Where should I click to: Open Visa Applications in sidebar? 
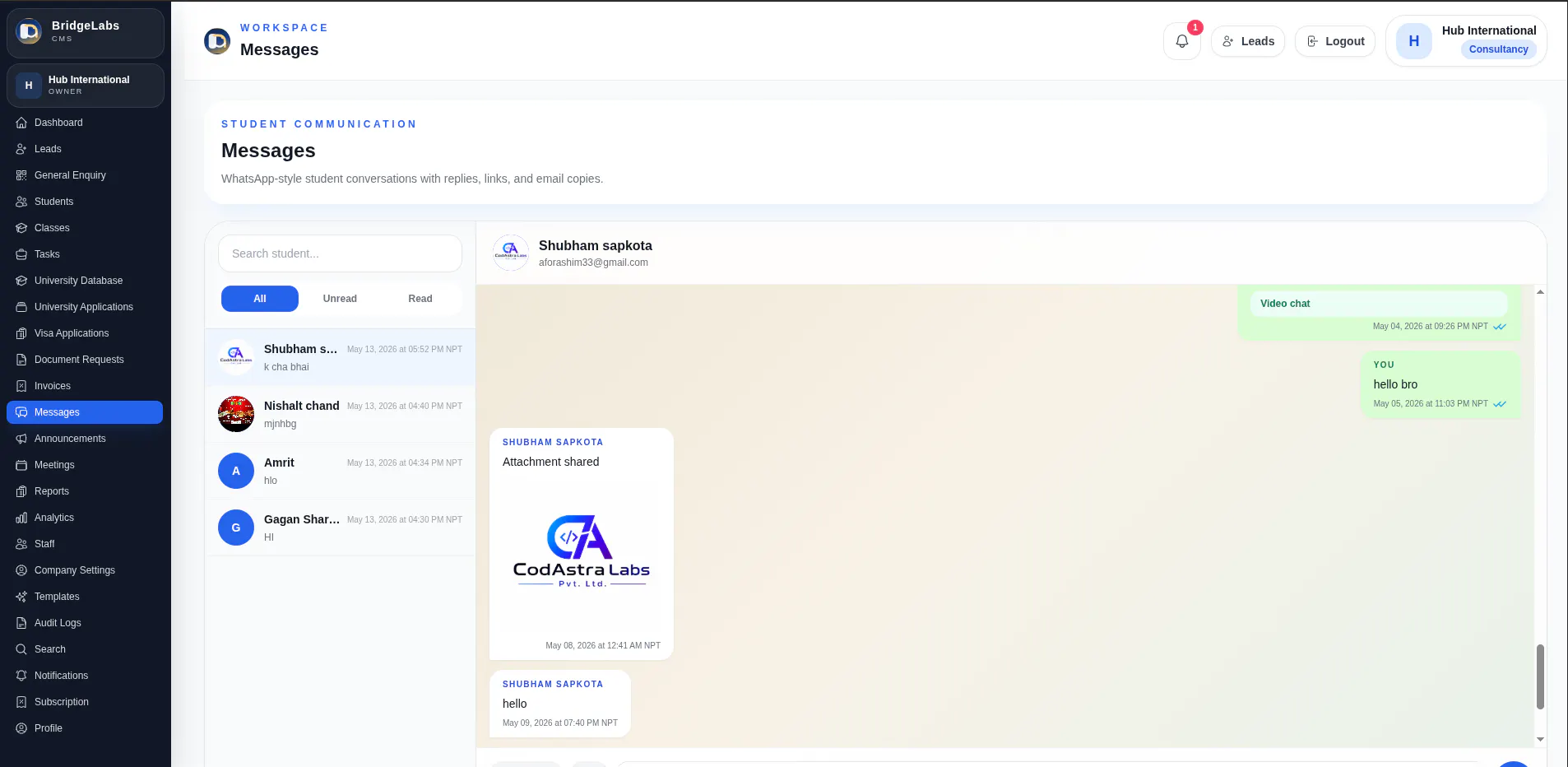point(85,333)
